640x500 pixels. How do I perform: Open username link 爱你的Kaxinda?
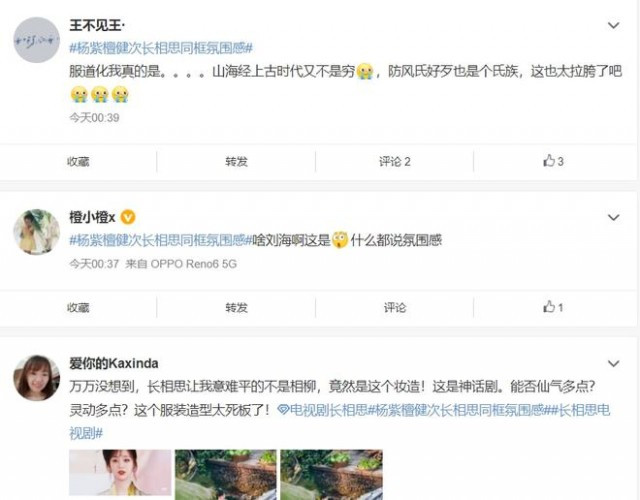pyautogui.click(x=114, y=363)
